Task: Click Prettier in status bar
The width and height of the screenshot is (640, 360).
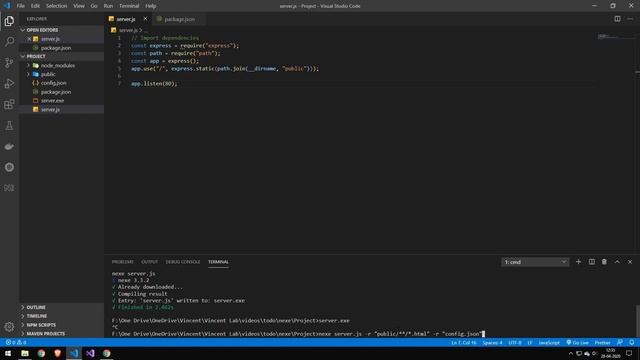Action: point(602,342)
